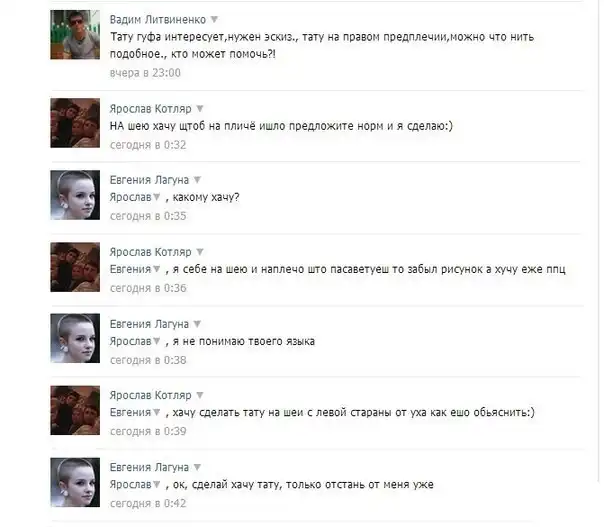Image resolution: width=604 pixels, height=527 pixels.
Task: Open Евгения Лагуна's name link at 0:38
Action: (149, 324)
